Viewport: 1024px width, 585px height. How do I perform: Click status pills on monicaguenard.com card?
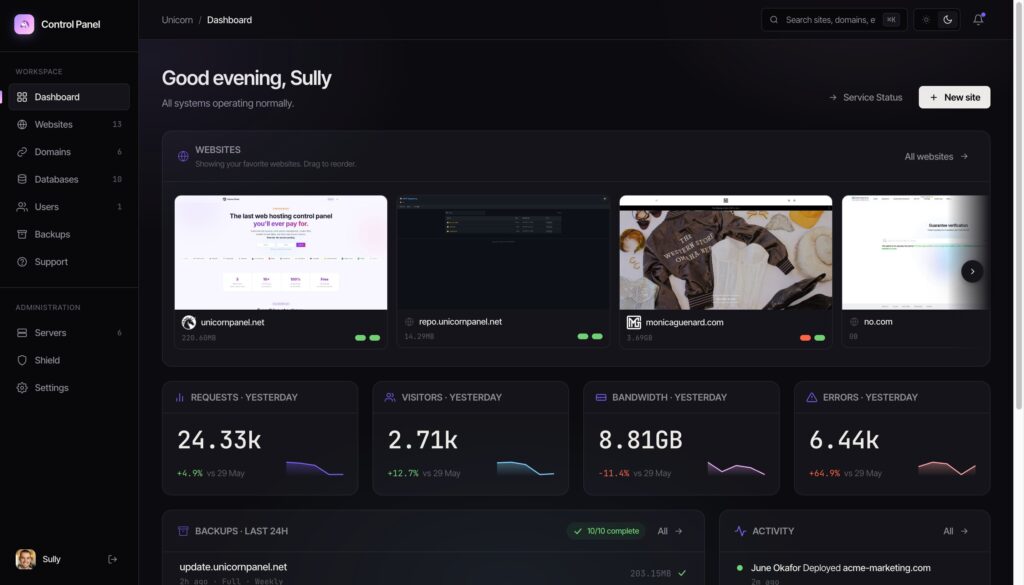[812, 338]
